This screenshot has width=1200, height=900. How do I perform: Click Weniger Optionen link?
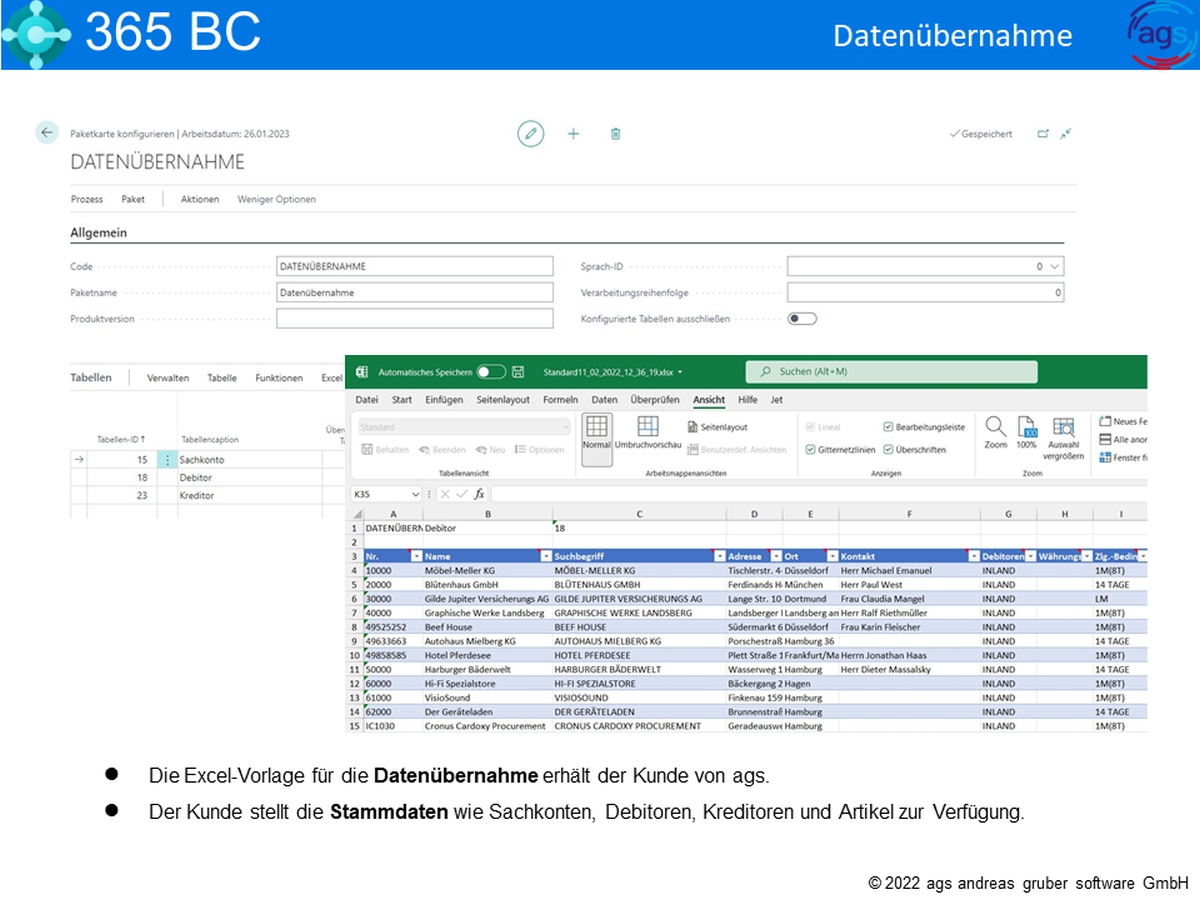pyautogui.click(x=277, y=199)
